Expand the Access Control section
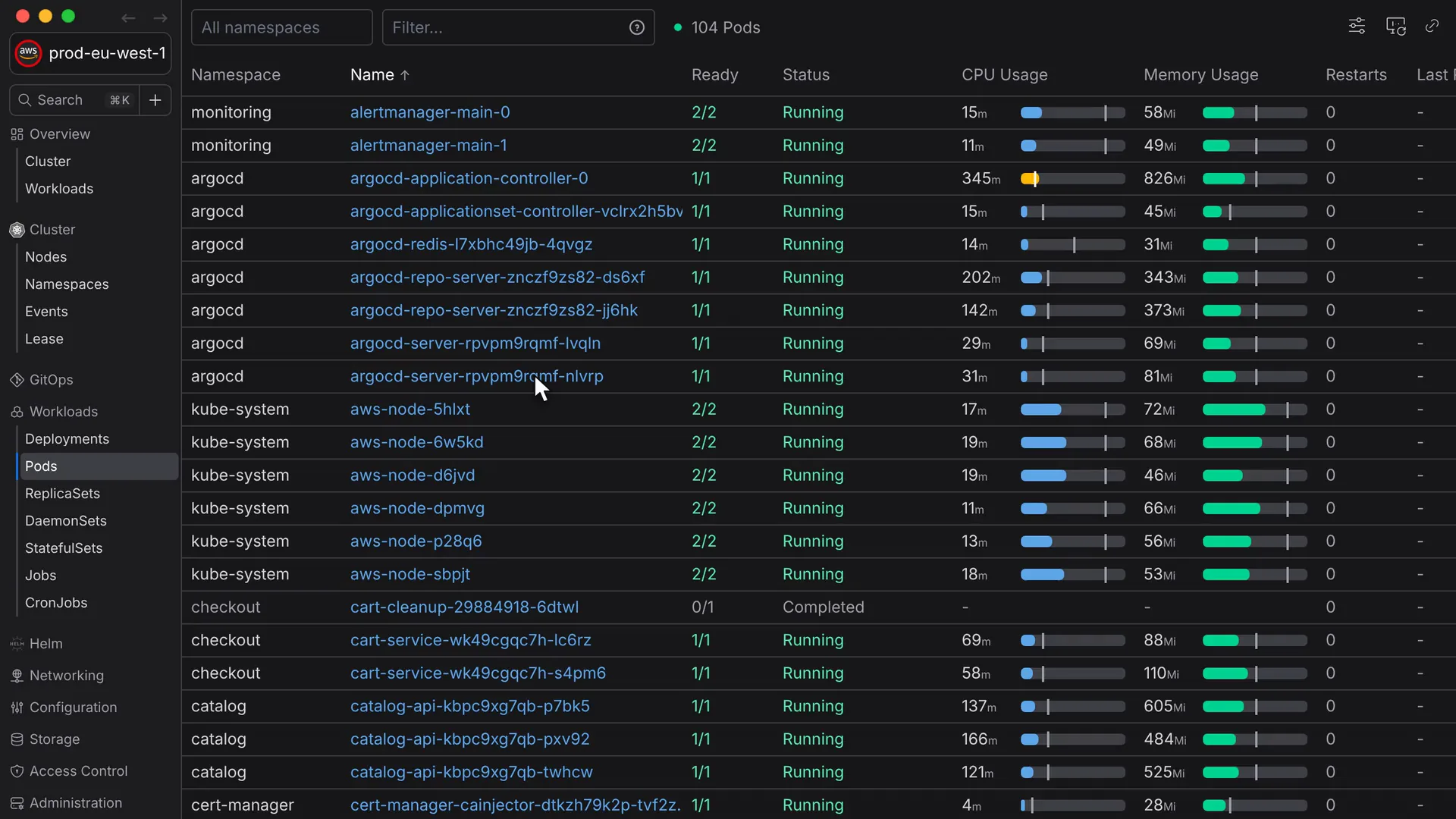 [x=79, y=771]
